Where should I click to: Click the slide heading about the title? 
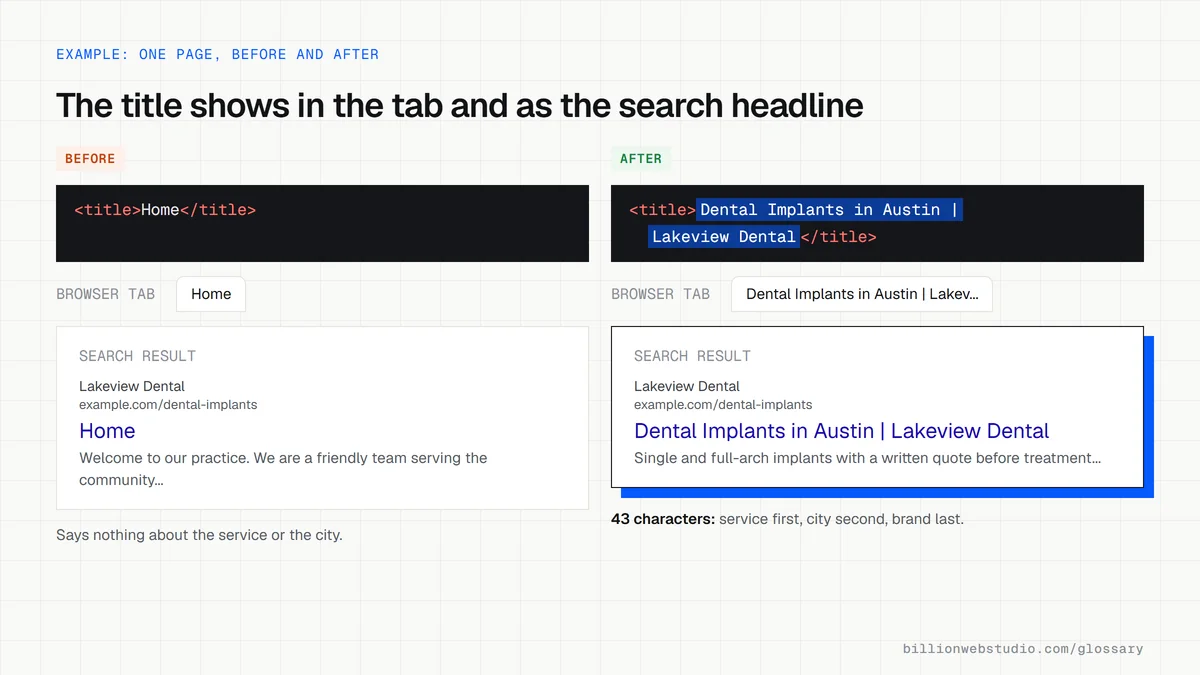click(459, 105)
